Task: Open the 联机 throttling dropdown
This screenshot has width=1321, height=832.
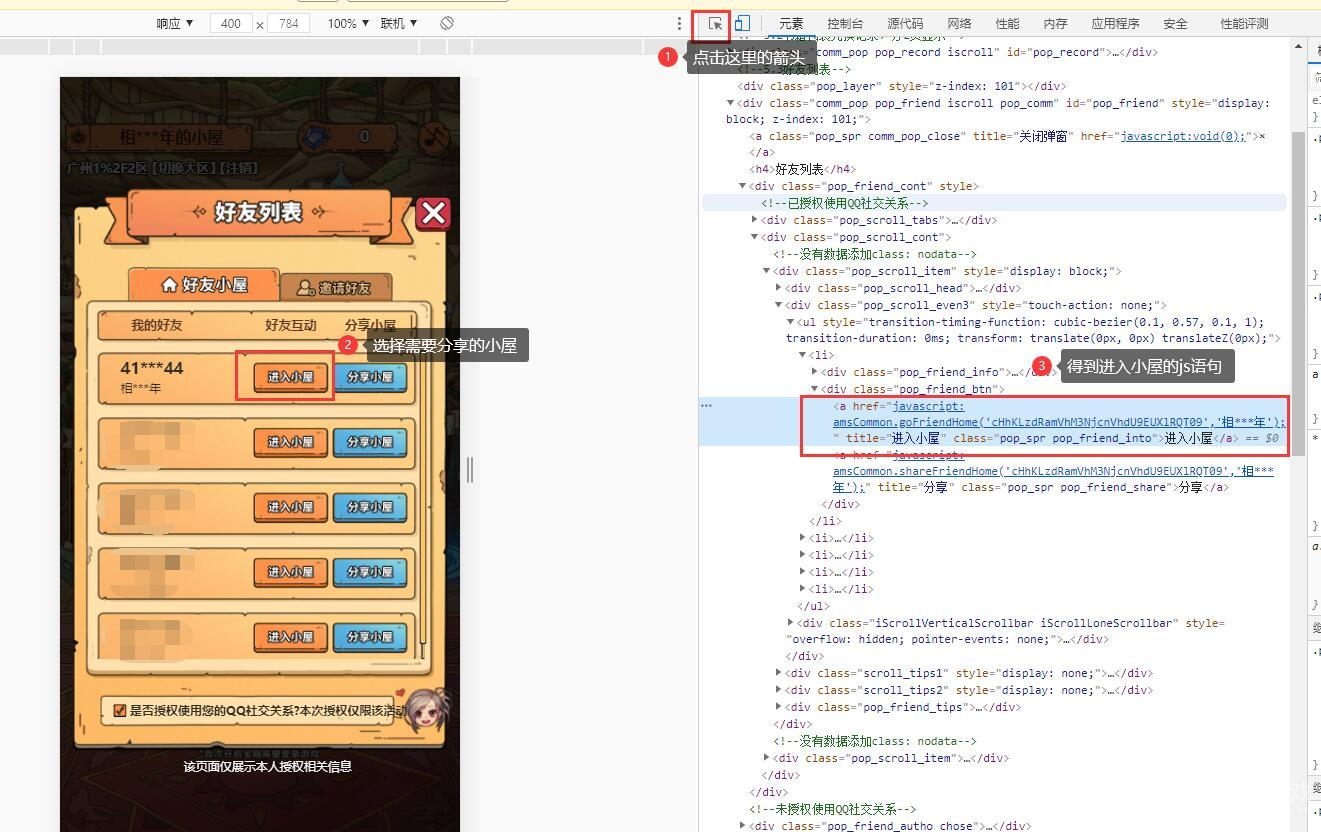Action: click(x=399, y=23)
